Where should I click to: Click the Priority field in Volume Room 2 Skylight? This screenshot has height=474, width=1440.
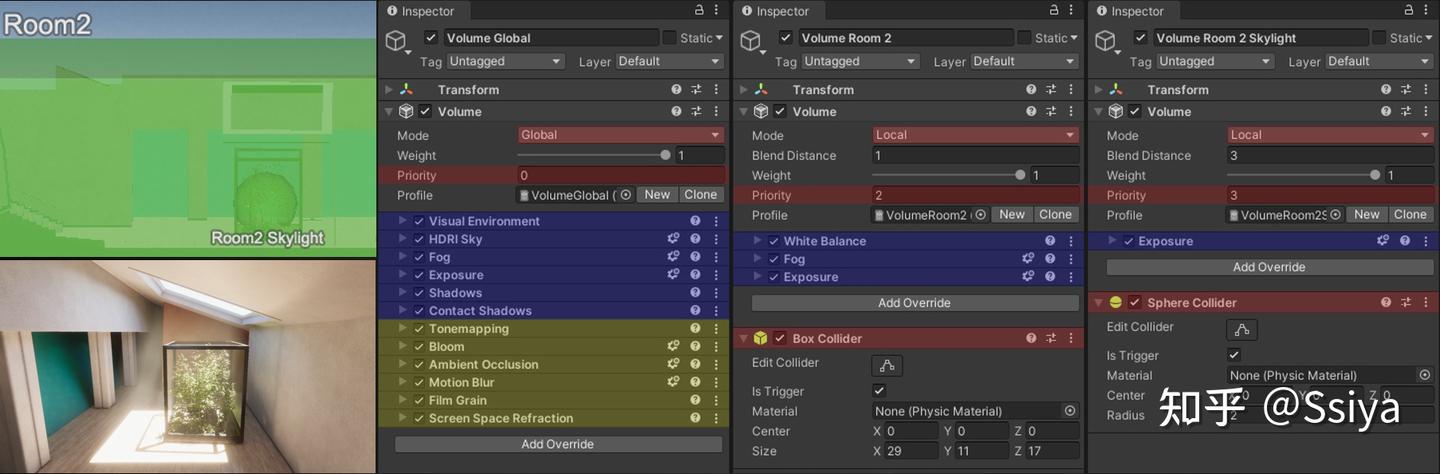pyautogui.click(x=1329, y=195)
